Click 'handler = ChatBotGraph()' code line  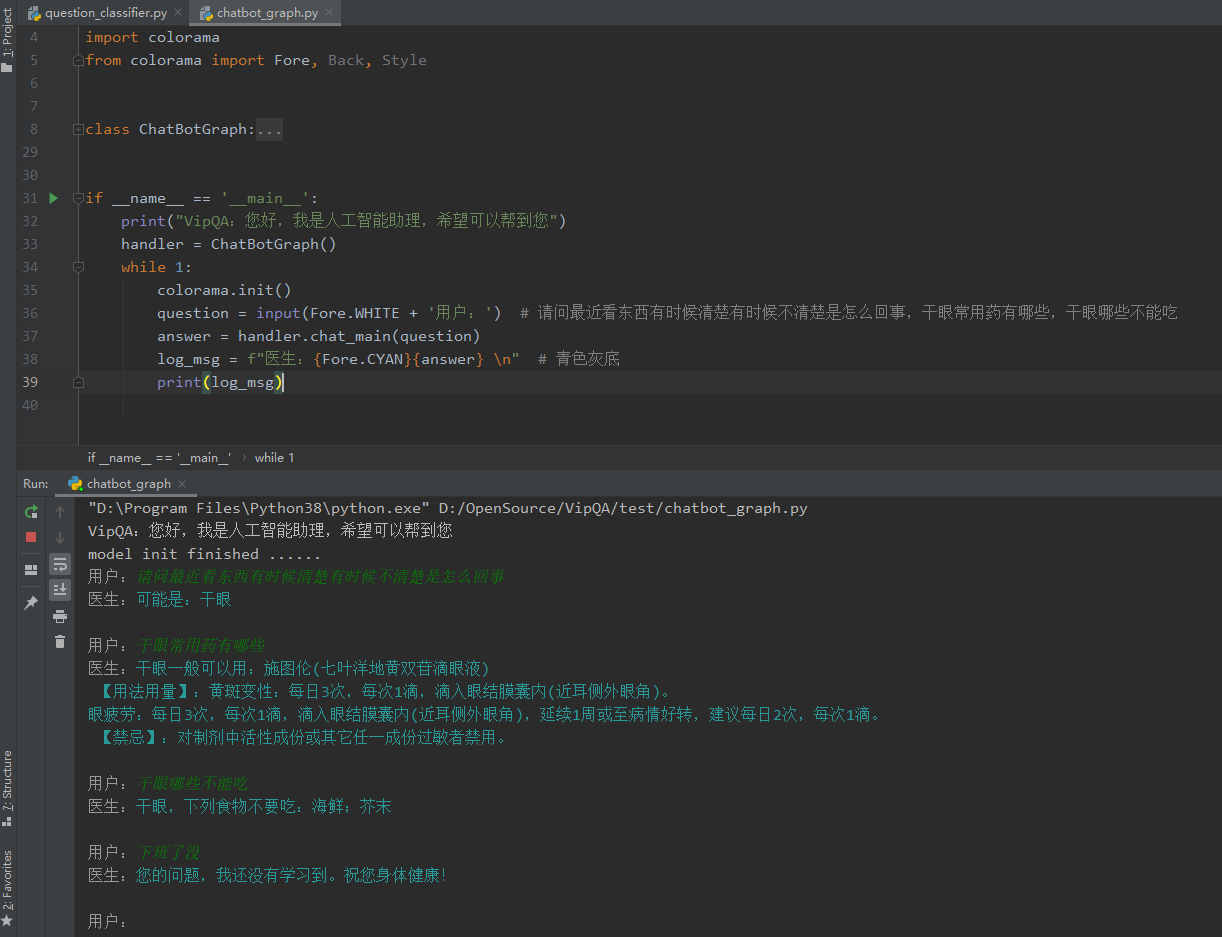point(229,244)
